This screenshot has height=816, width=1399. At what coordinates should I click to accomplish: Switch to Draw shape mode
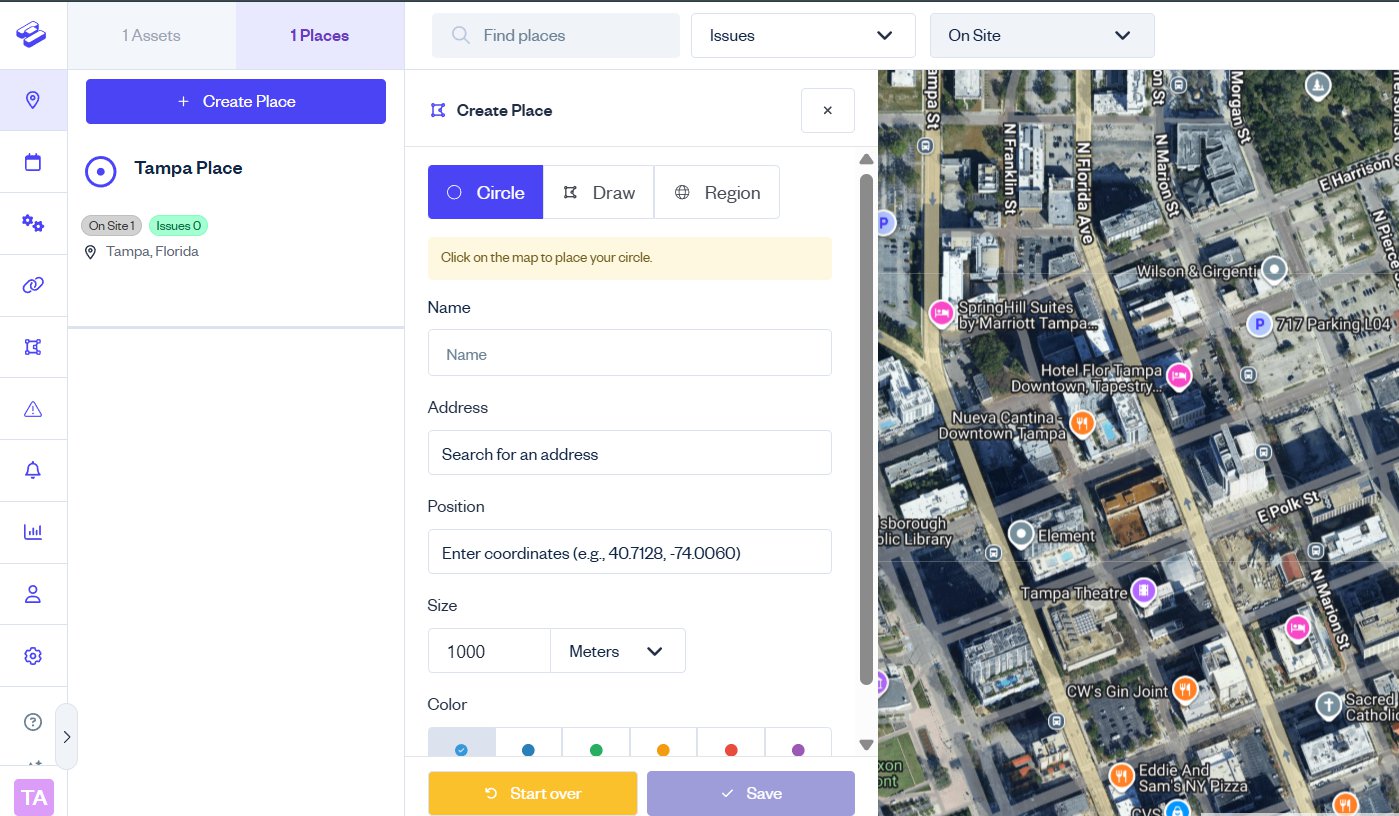pyautogui.click(x=598, y=192)
